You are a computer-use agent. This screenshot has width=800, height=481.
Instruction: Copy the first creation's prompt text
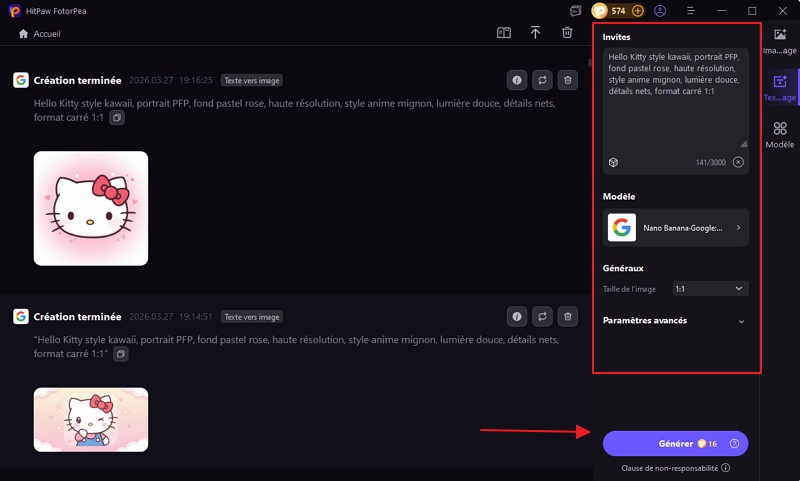pyautogui.click(x=117, y=118)
